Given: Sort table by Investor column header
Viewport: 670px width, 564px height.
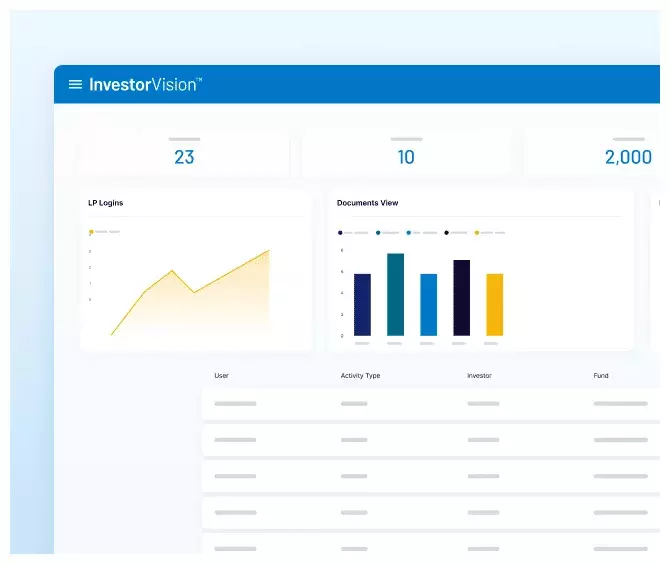Looking at the screenshot, I should [479, 376].
